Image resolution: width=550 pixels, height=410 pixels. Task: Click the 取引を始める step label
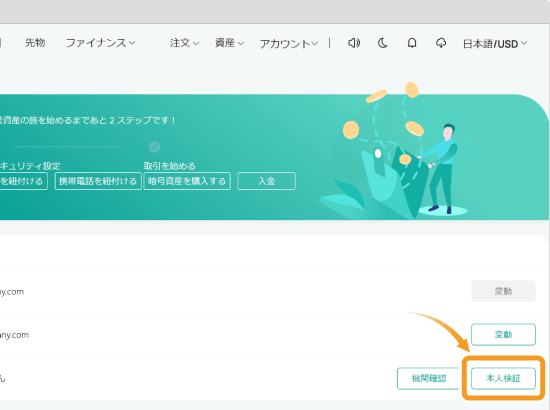tap(169, 166)
